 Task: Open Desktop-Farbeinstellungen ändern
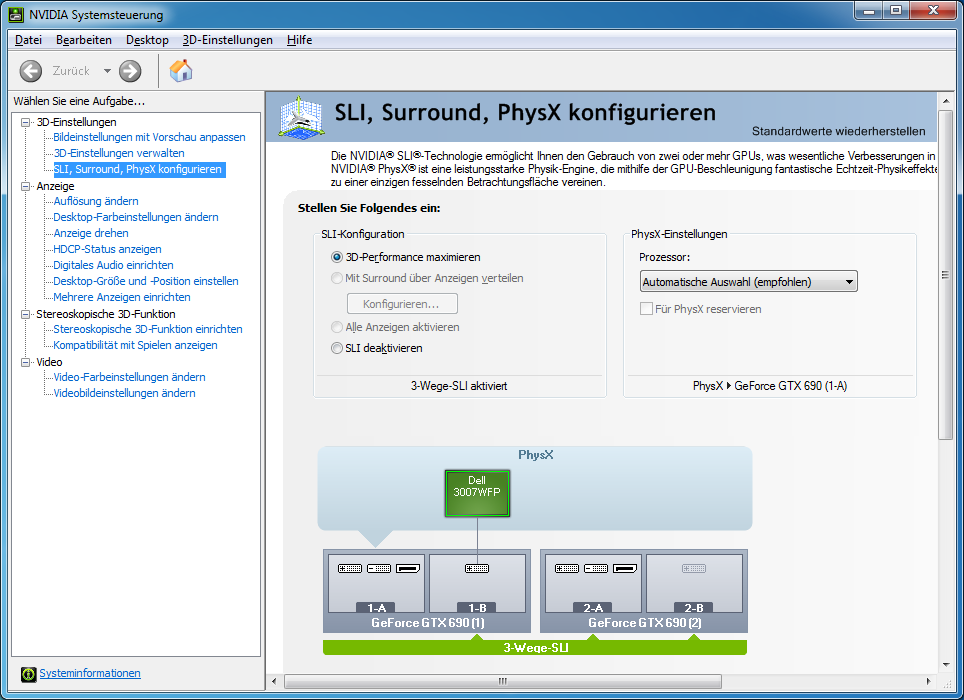click(x=136, y=217)
